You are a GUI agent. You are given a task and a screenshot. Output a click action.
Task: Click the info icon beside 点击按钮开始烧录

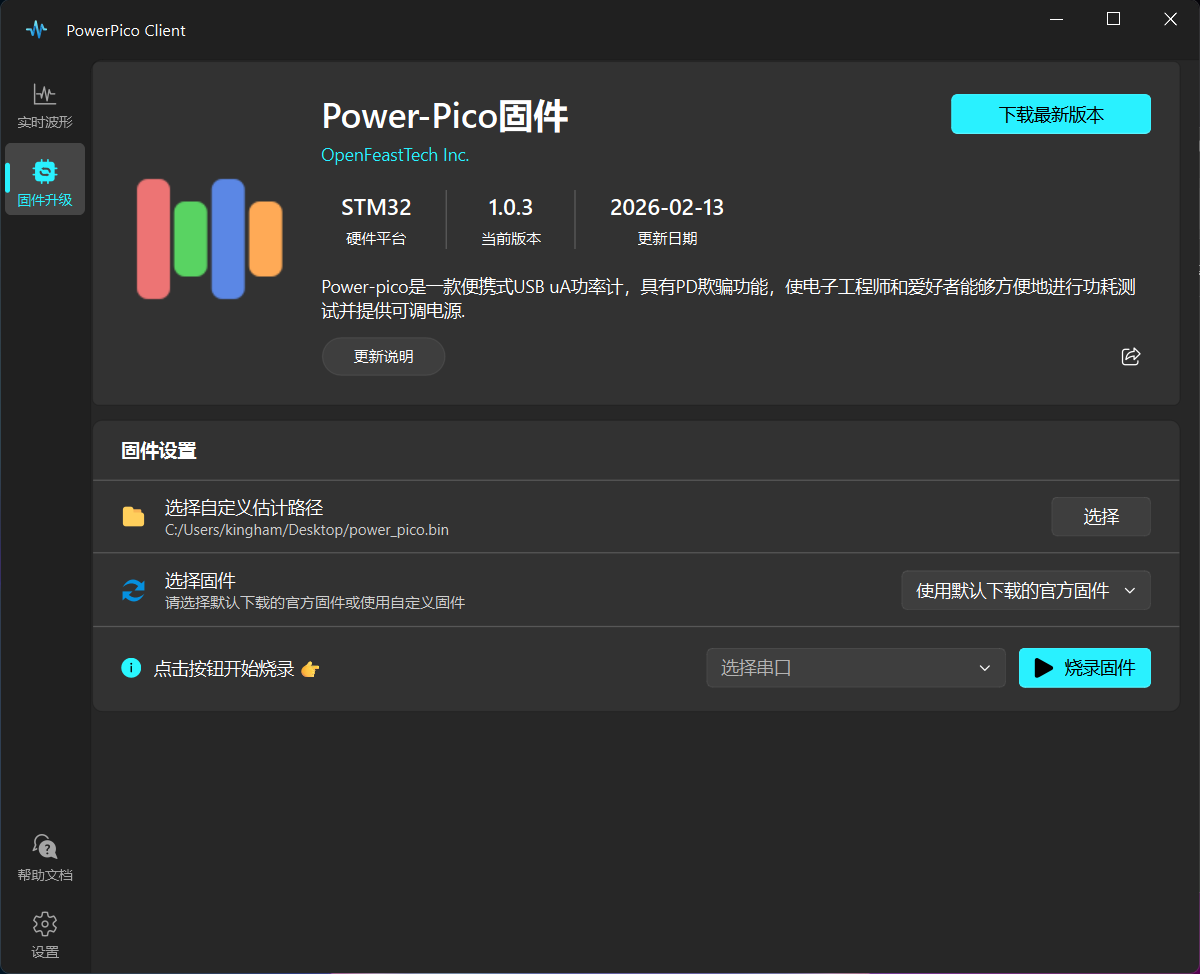pyautogui.click(x=131, y=668)
